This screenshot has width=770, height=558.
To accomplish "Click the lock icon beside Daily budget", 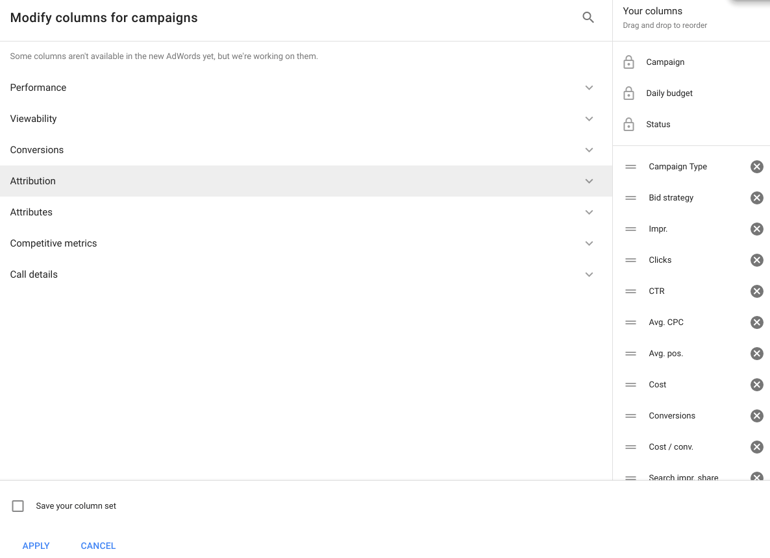I will 629,93.
